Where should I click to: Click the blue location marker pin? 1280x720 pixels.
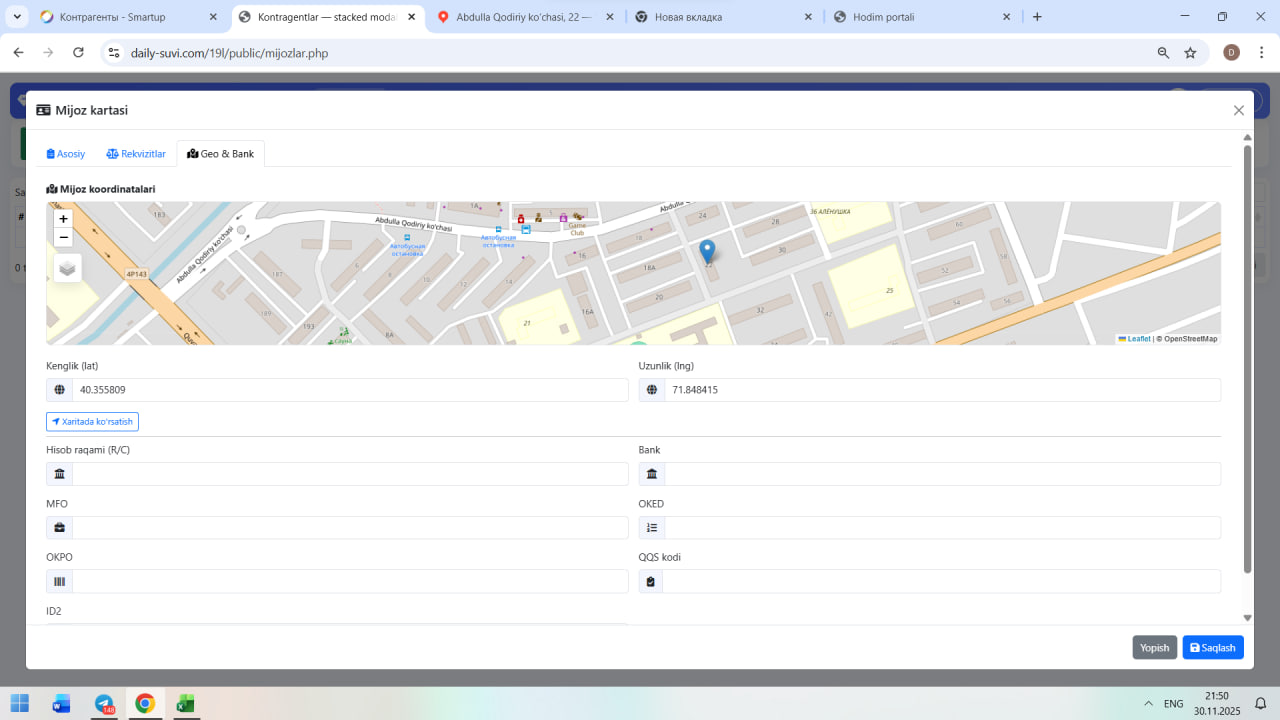click(707, 251)
